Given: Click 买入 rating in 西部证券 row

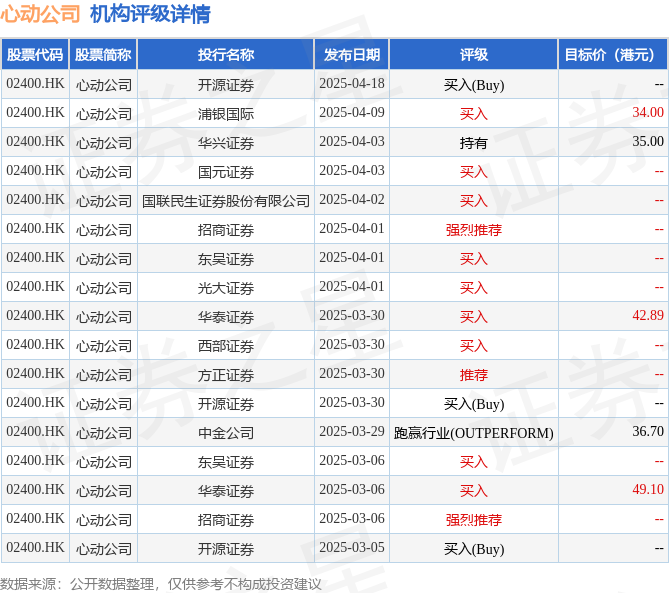Looking at the screenshot, I should tap(474, 346).
